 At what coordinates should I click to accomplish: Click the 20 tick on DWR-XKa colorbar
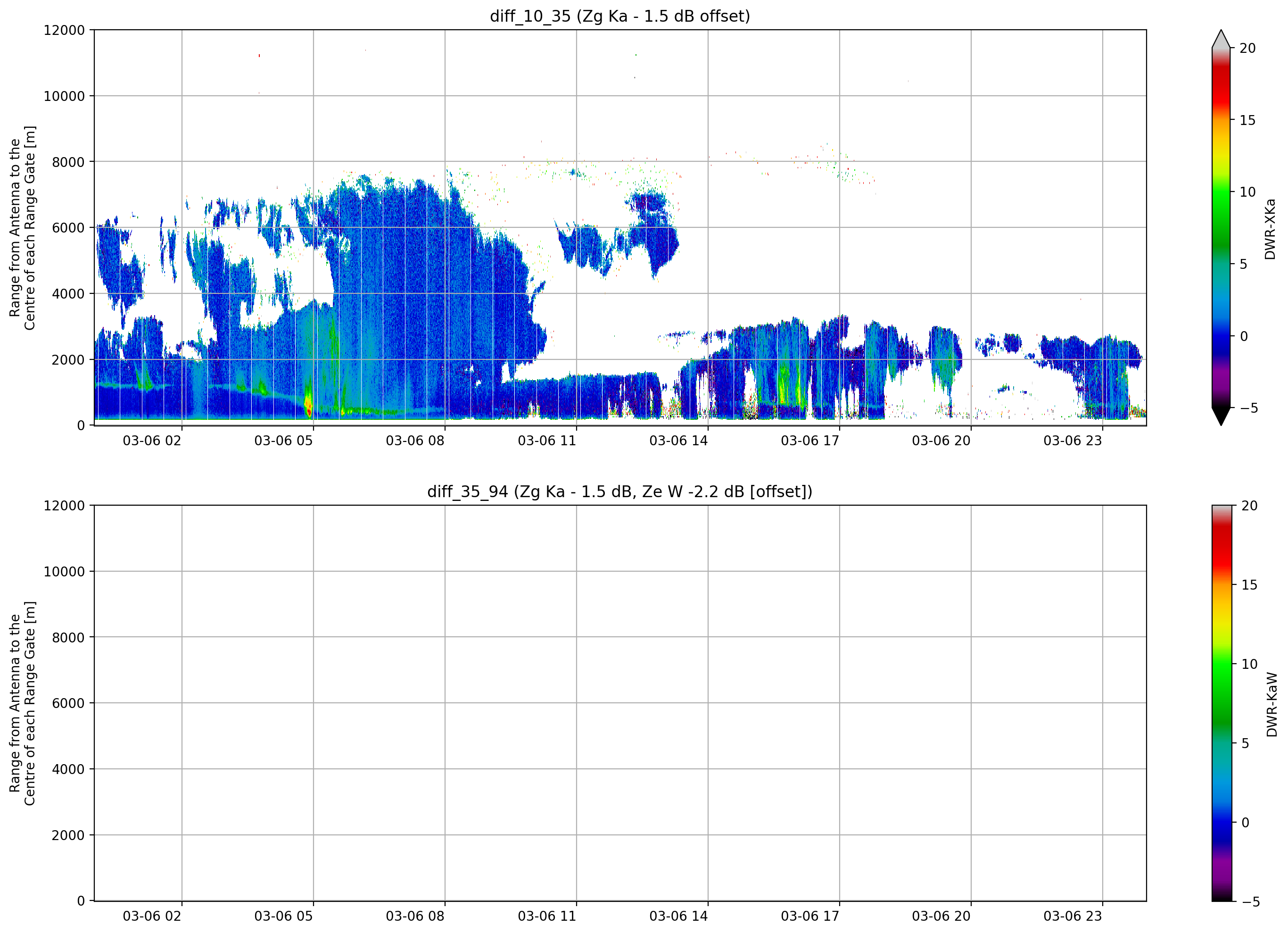[1247, 48]
